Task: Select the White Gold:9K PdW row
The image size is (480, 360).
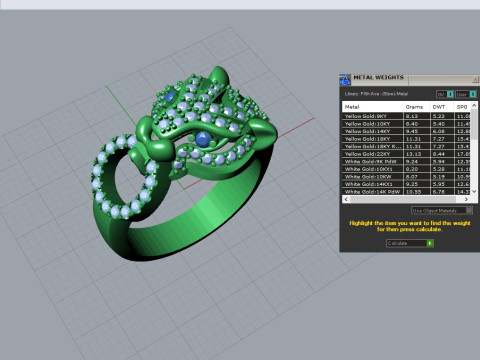Action: 407,162
